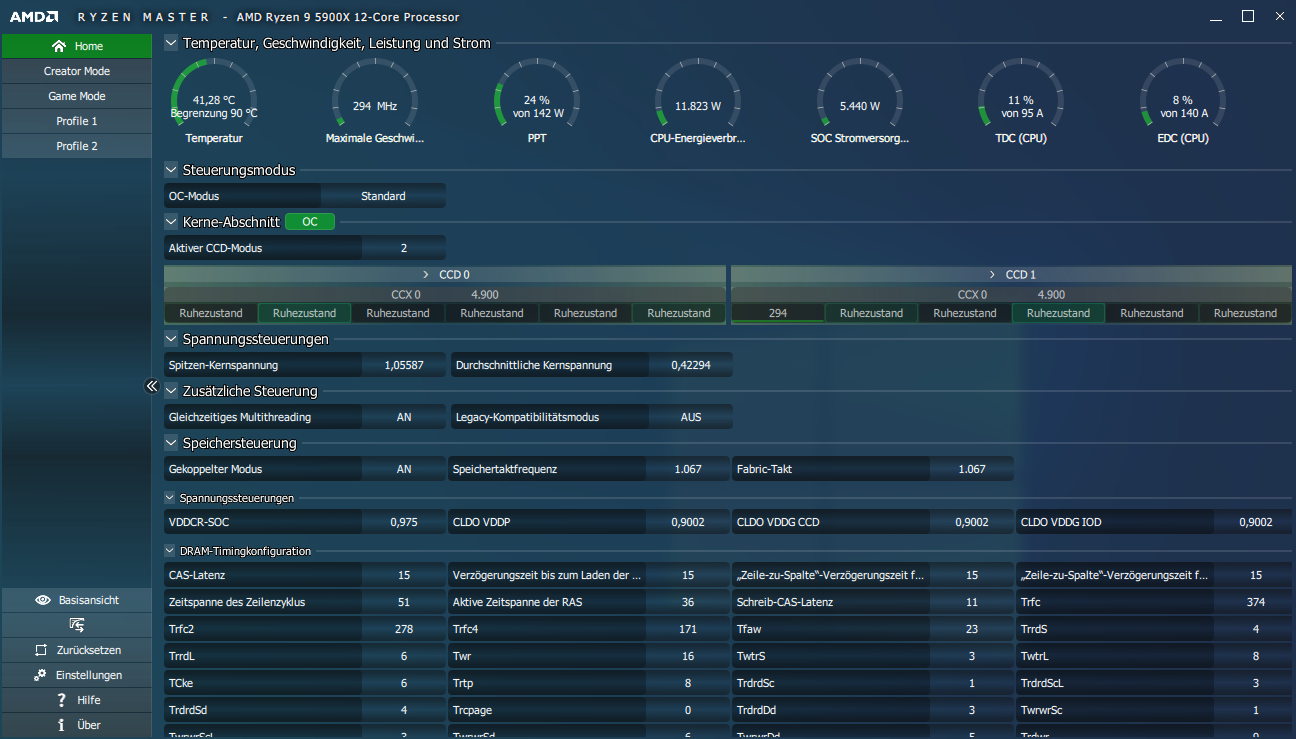This screenshot has width=1296, height=739.
Task: Click the CLDO VDDG IOD field
Action: 1156,522
